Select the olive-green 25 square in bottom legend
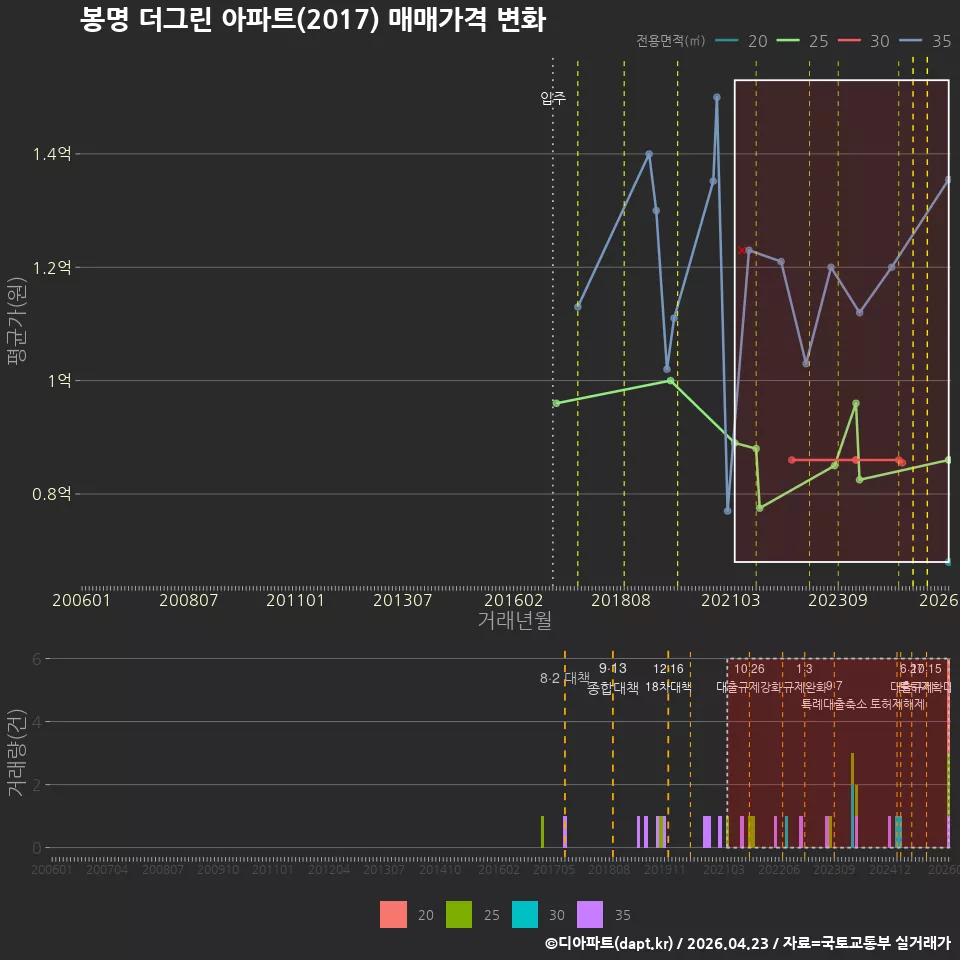The image size is (960, 960). (x=459, y=915)
